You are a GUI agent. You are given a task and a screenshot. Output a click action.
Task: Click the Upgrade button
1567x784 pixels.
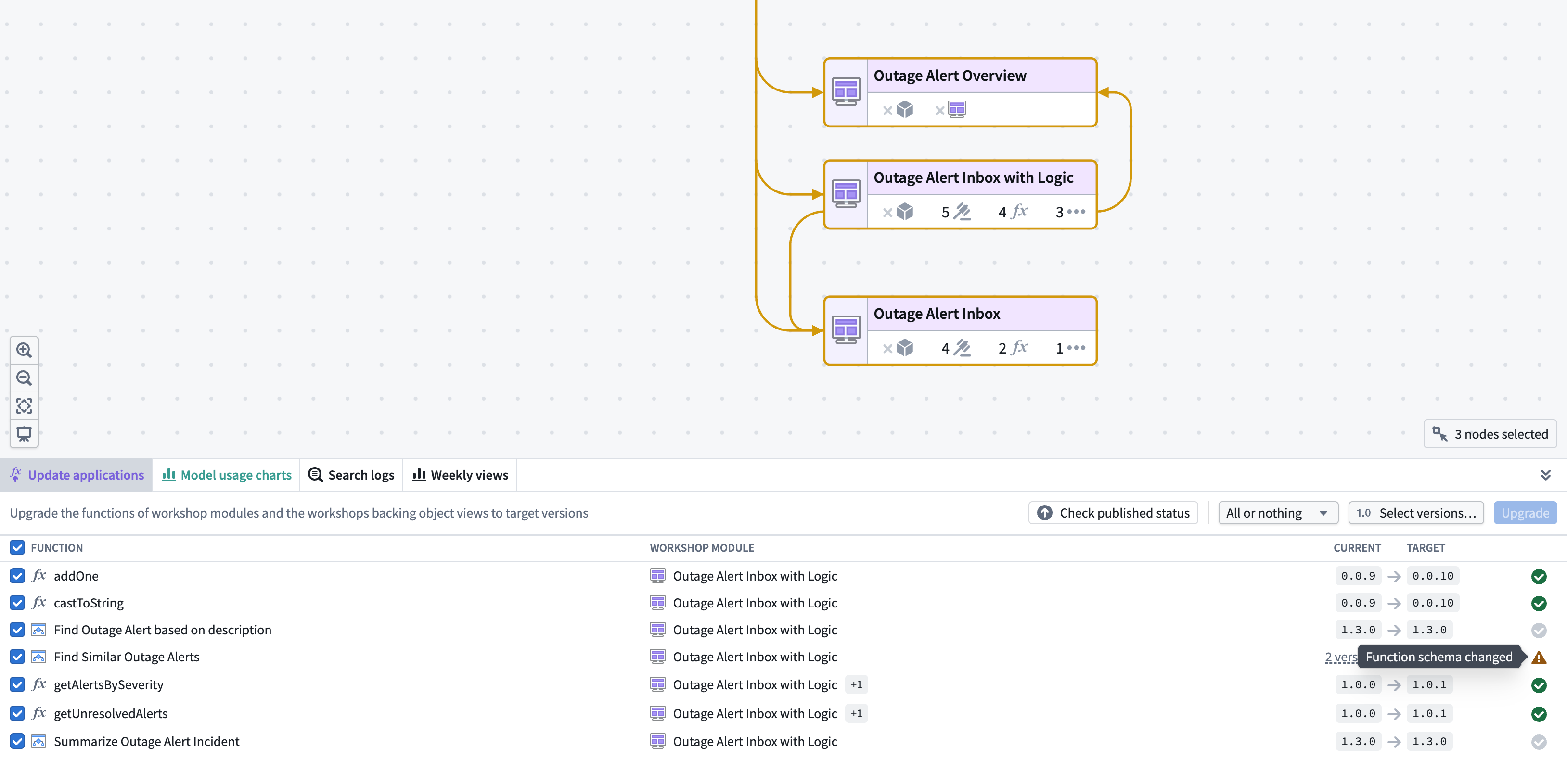(x=1525, y=513)
